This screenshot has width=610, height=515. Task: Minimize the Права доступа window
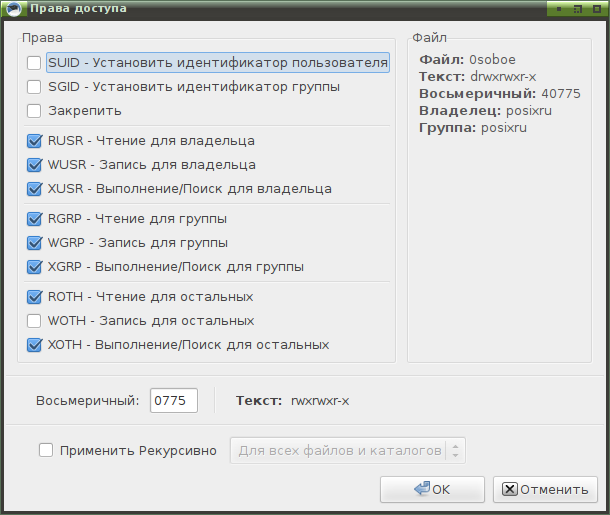[x=559, y=9]
